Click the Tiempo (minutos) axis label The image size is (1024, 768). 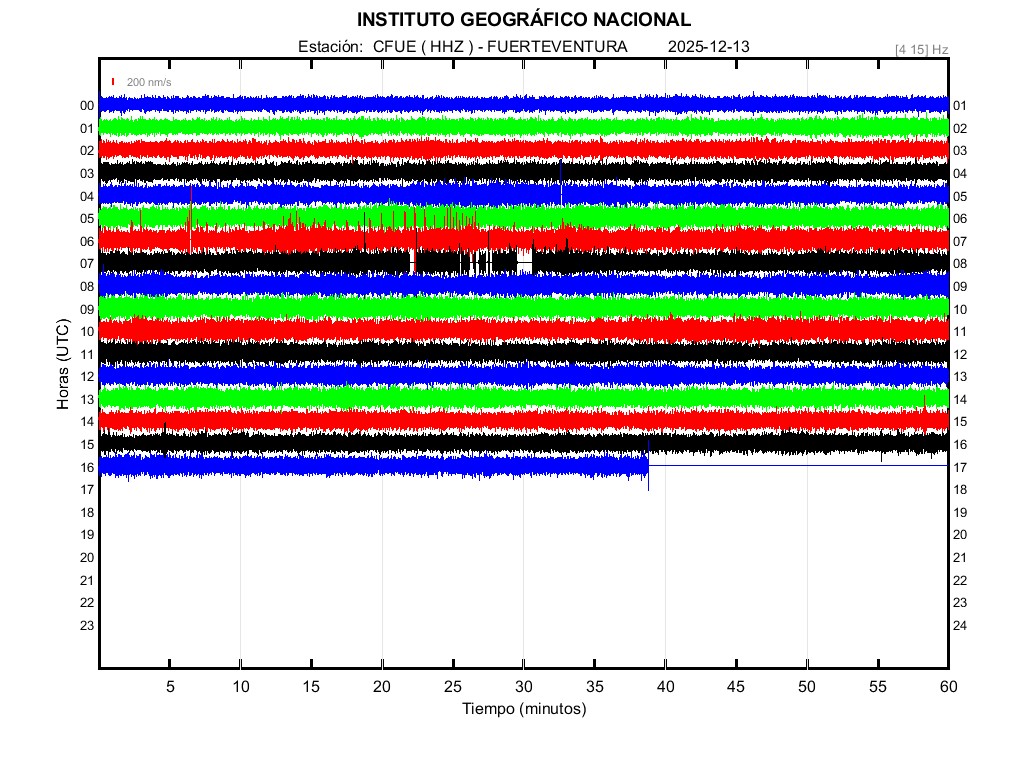pos(523,709)
